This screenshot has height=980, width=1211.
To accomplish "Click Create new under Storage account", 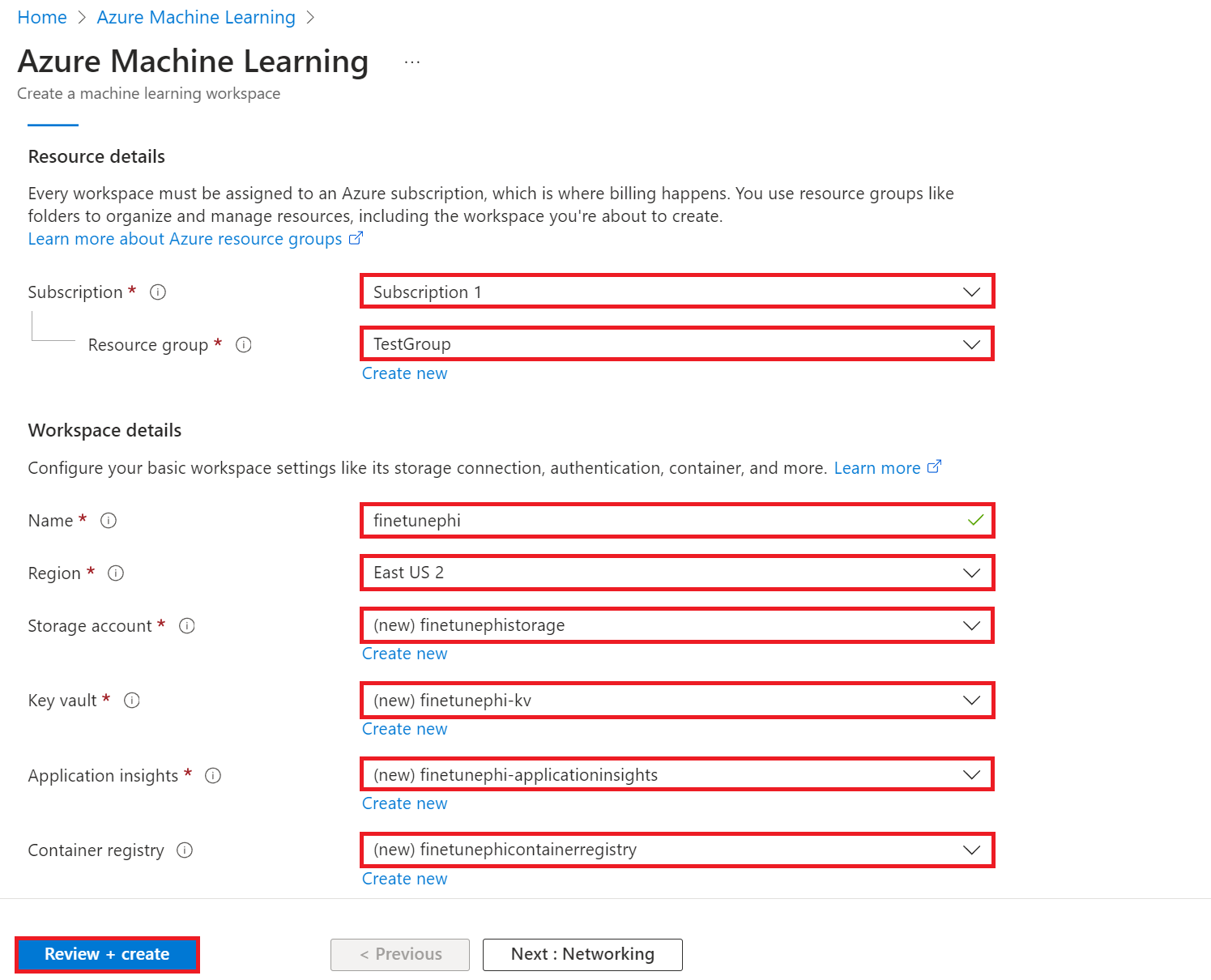I will tap(404, 654).
